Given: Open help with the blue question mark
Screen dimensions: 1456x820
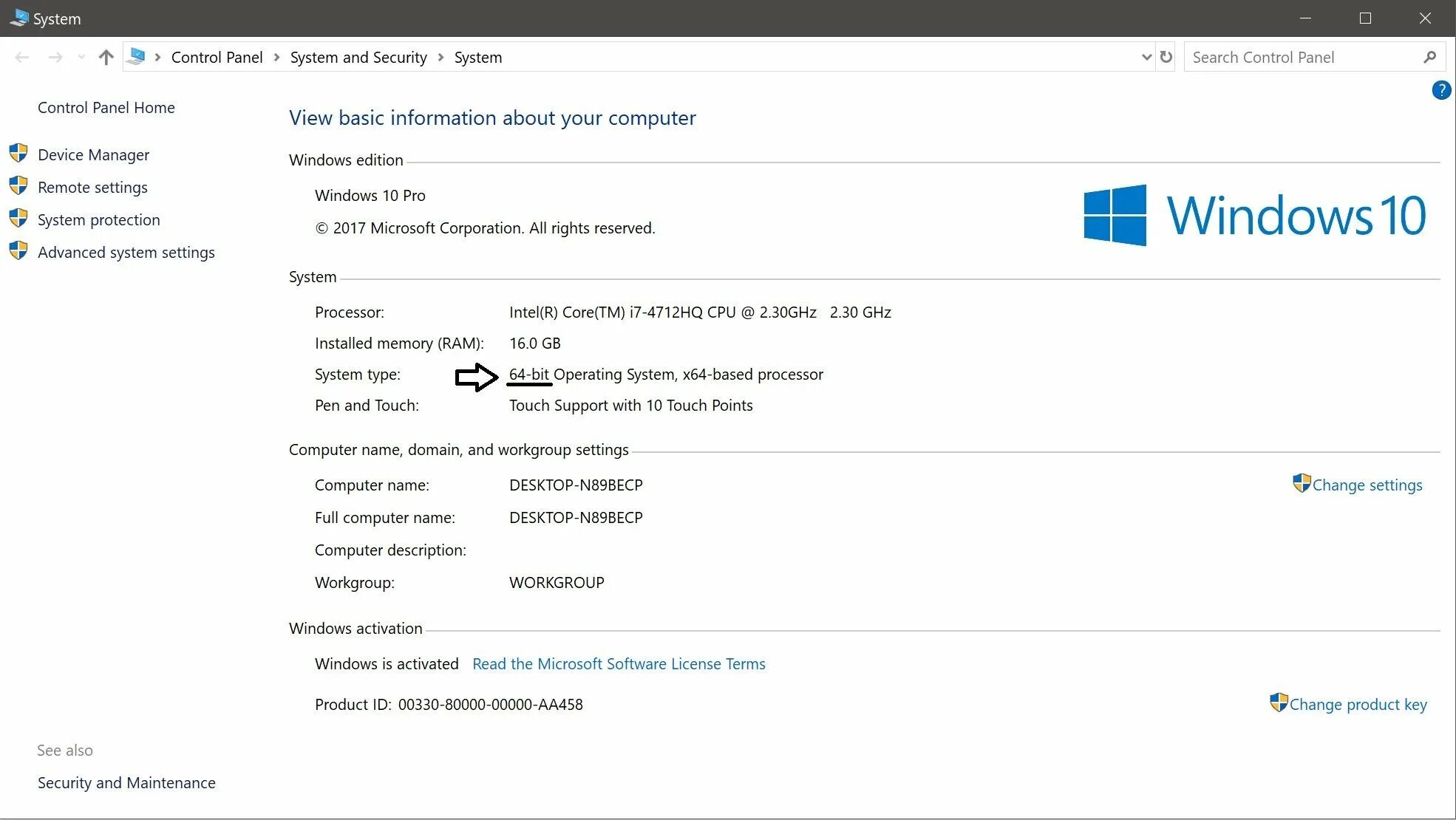Looking at the screenshot, I should [1440, 90].
